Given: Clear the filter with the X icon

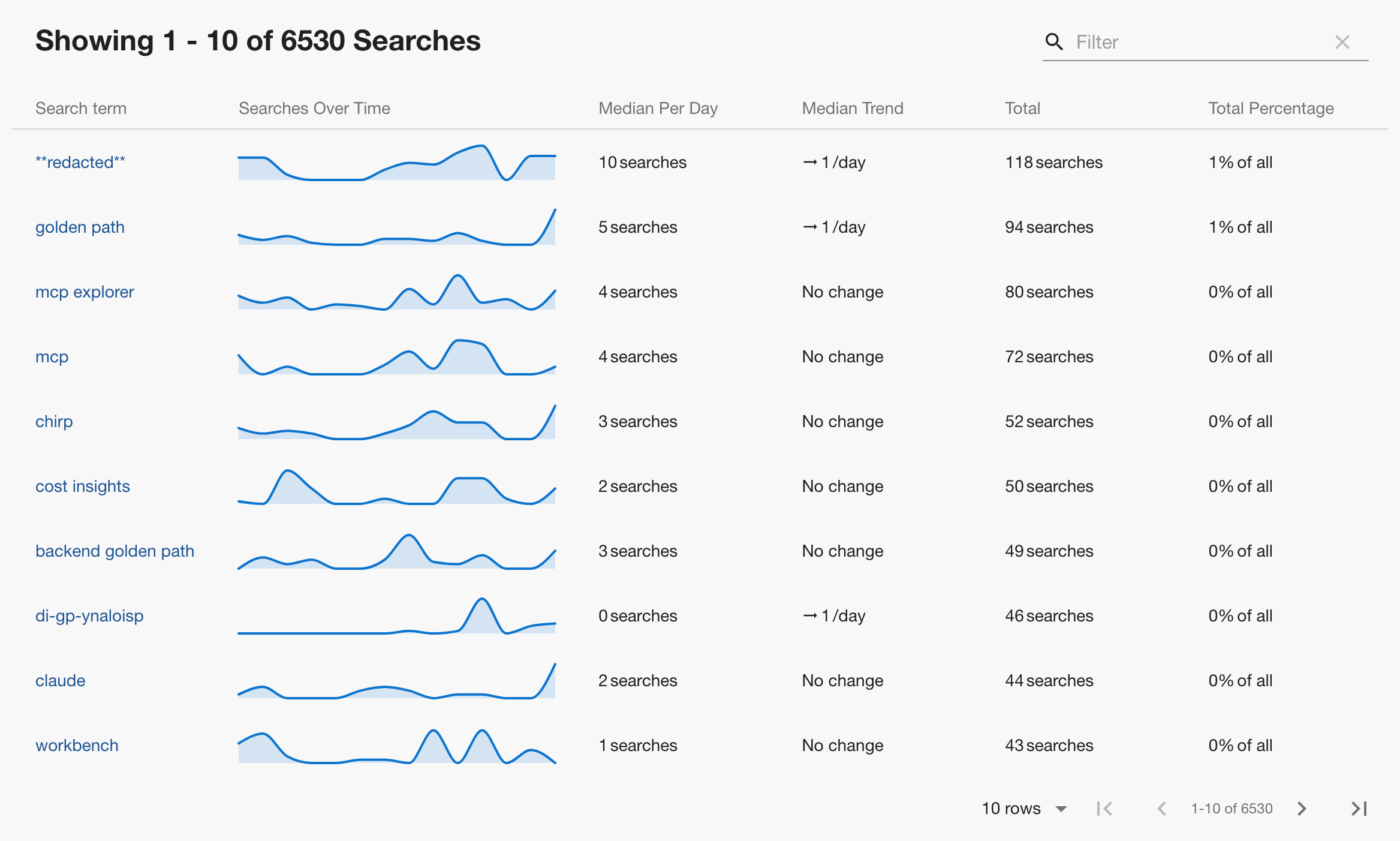Looking at the screenshot, I should point(1342,41).
